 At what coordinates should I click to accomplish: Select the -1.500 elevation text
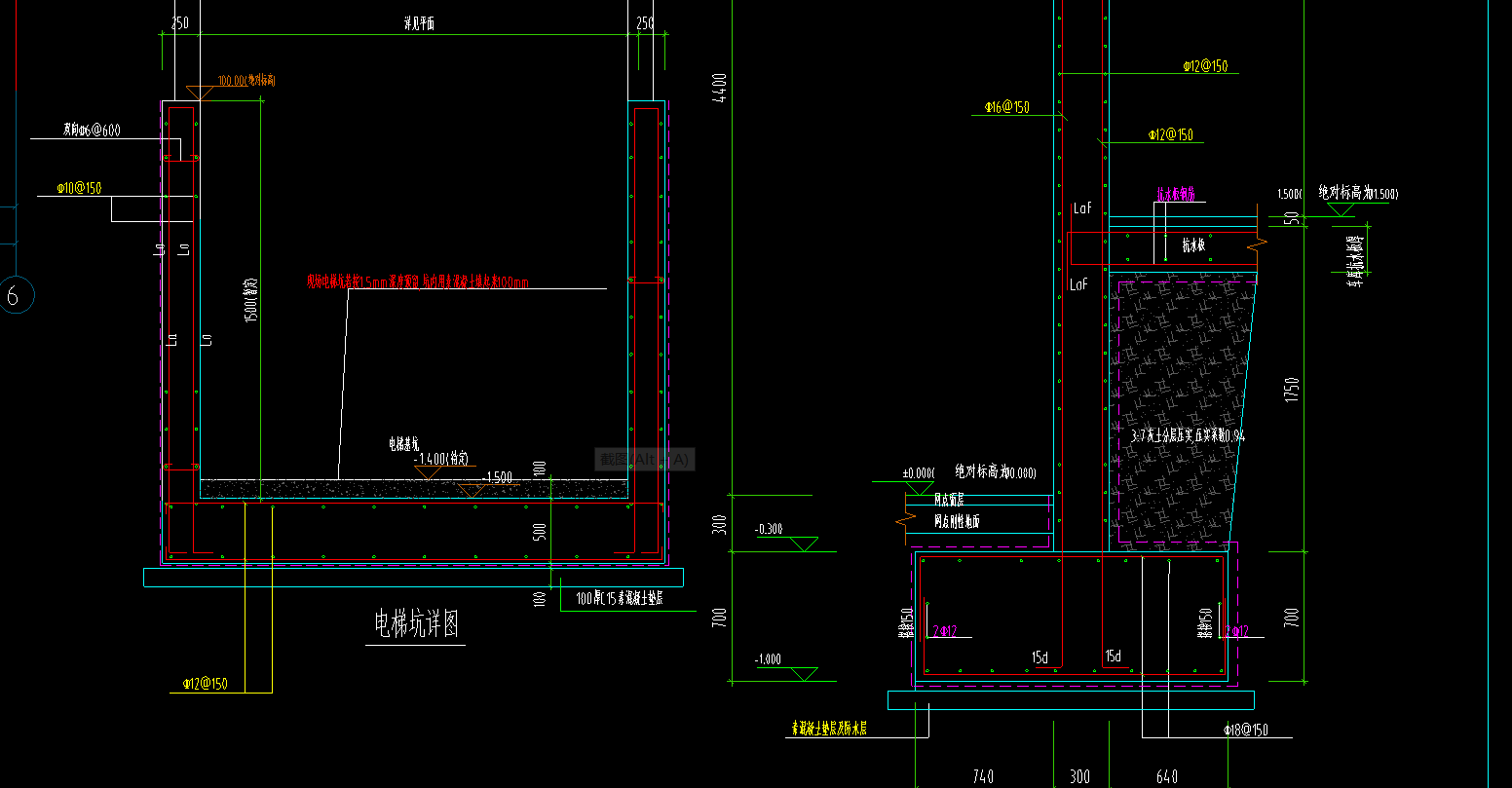click(x=497, y=478)
